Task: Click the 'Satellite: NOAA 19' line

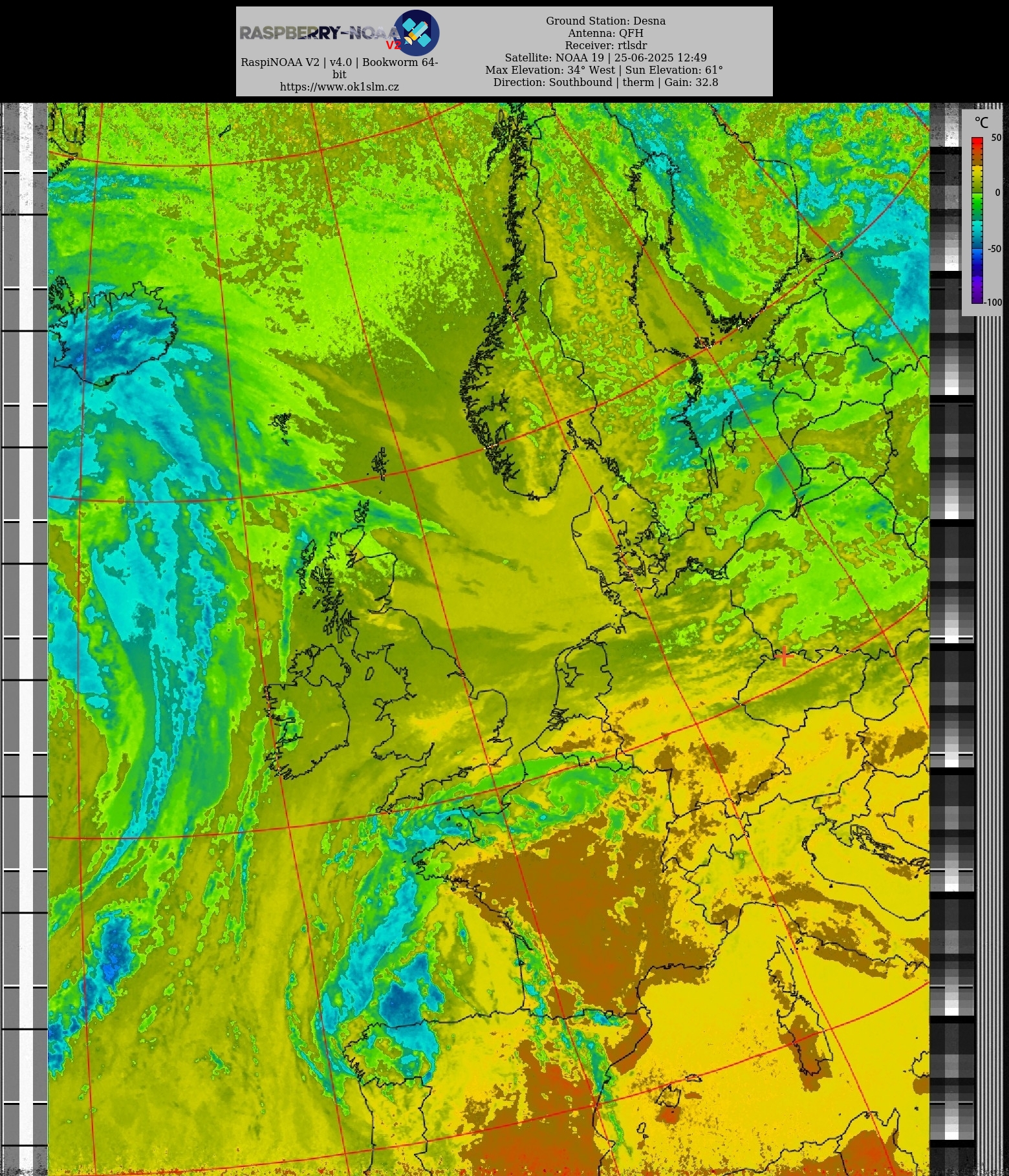Action: click(605, 58)
